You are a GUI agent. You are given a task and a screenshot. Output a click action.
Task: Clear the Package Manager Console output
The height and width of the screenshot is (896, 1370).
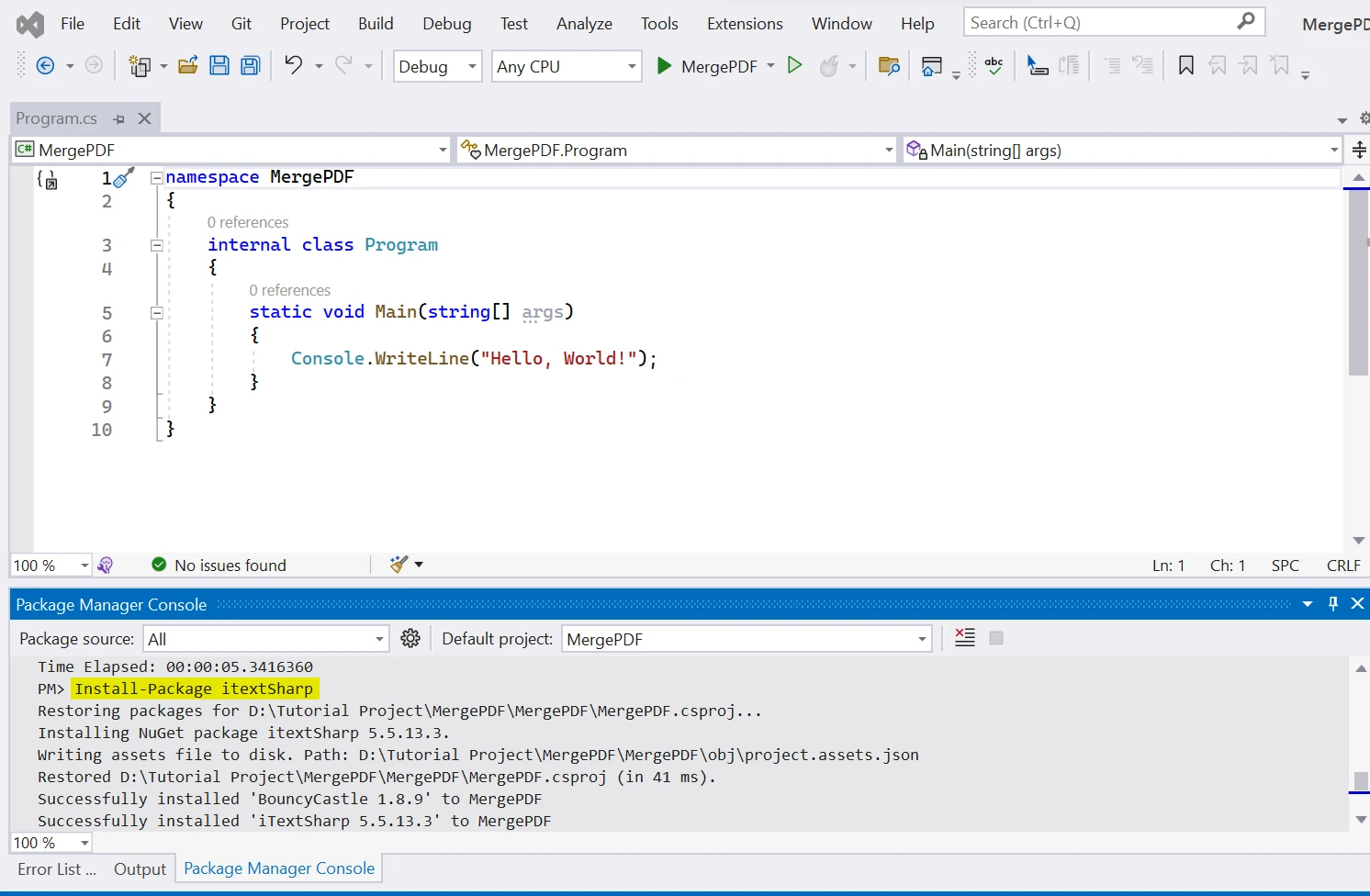965,637
